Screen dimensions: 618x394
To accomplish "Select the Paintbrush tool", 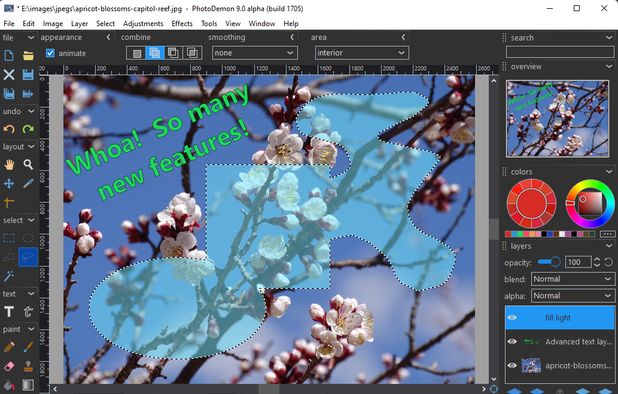I will coord(28,347).
